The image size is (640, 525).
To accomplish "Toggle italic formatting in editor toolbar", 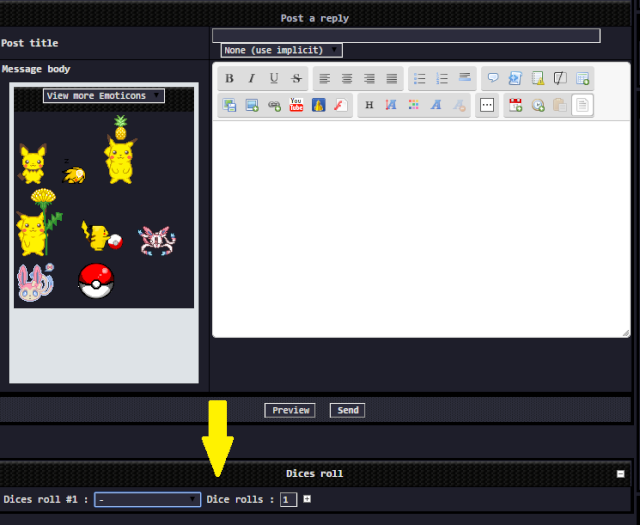I will pos(252,78).
